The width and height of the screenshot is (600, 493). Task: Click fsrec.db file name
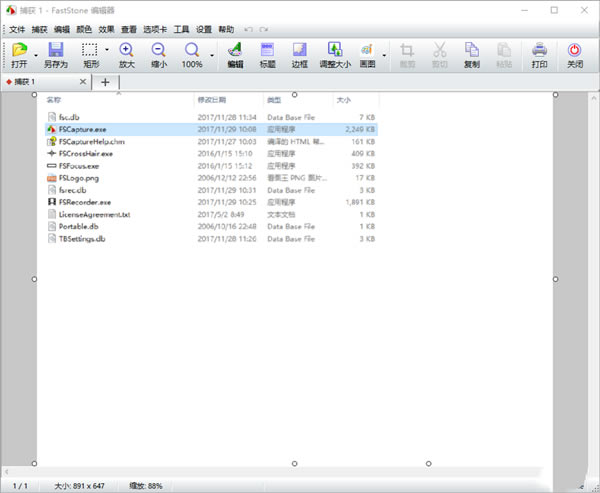(x=72, y=190)
